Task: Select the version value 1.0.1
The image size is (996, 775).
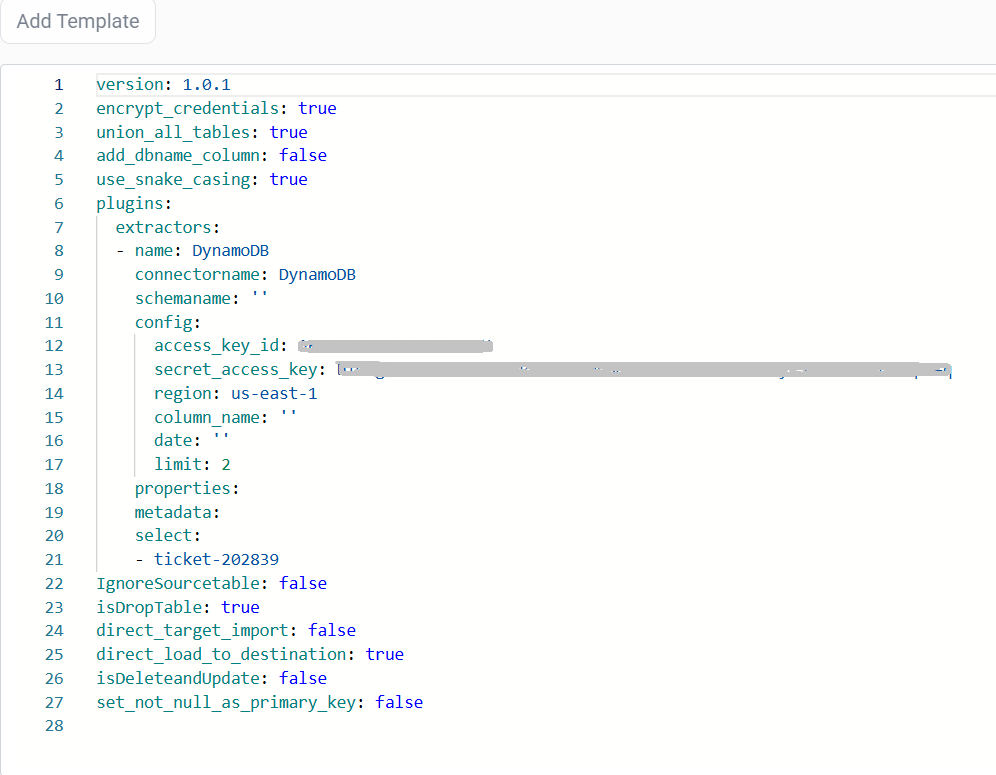Action: (x=206, y=84)
